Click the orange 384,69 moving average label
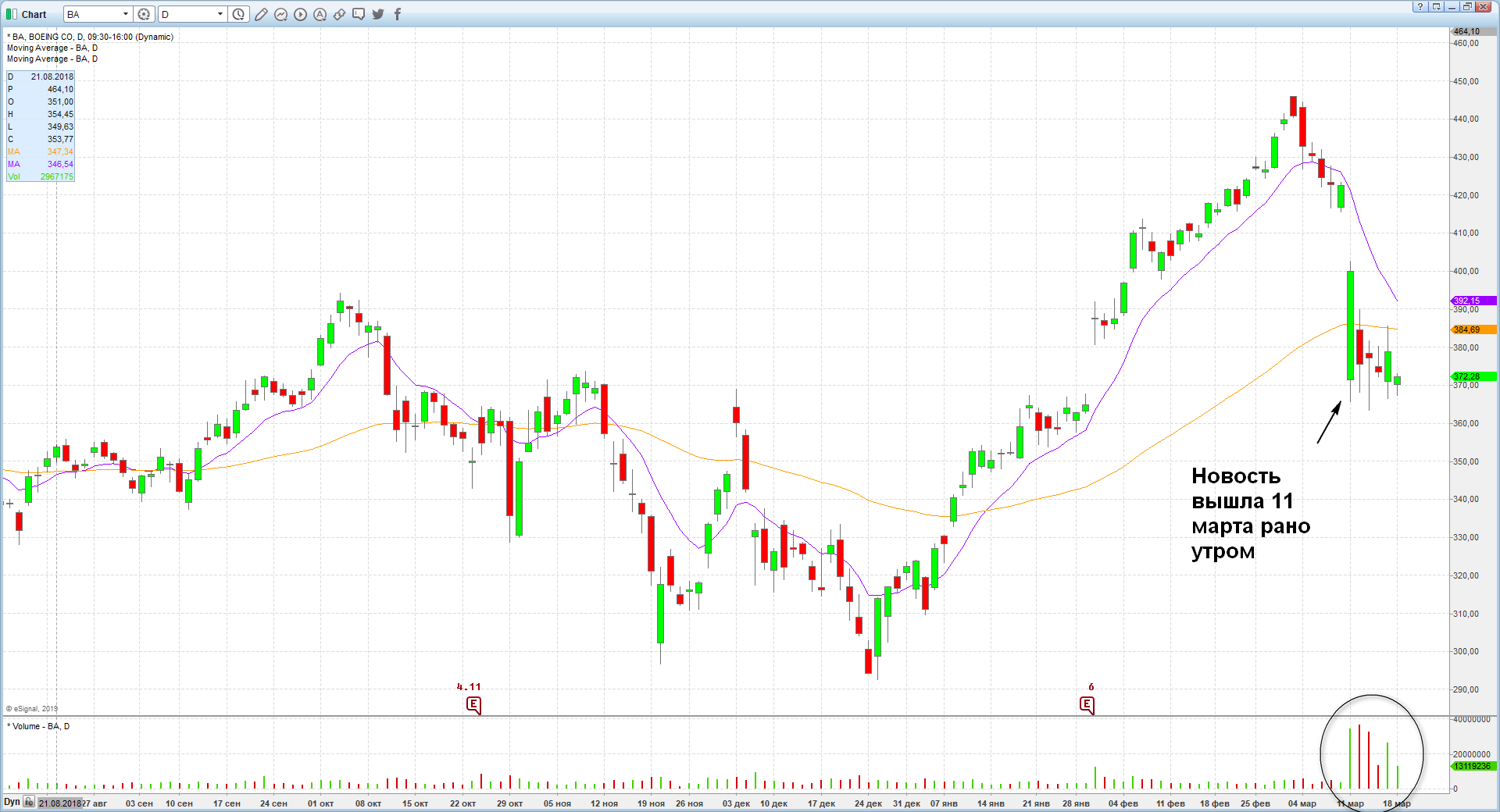Image resolution: width=1500 pixels, height=812 pixels. [x=1473, y=329]
